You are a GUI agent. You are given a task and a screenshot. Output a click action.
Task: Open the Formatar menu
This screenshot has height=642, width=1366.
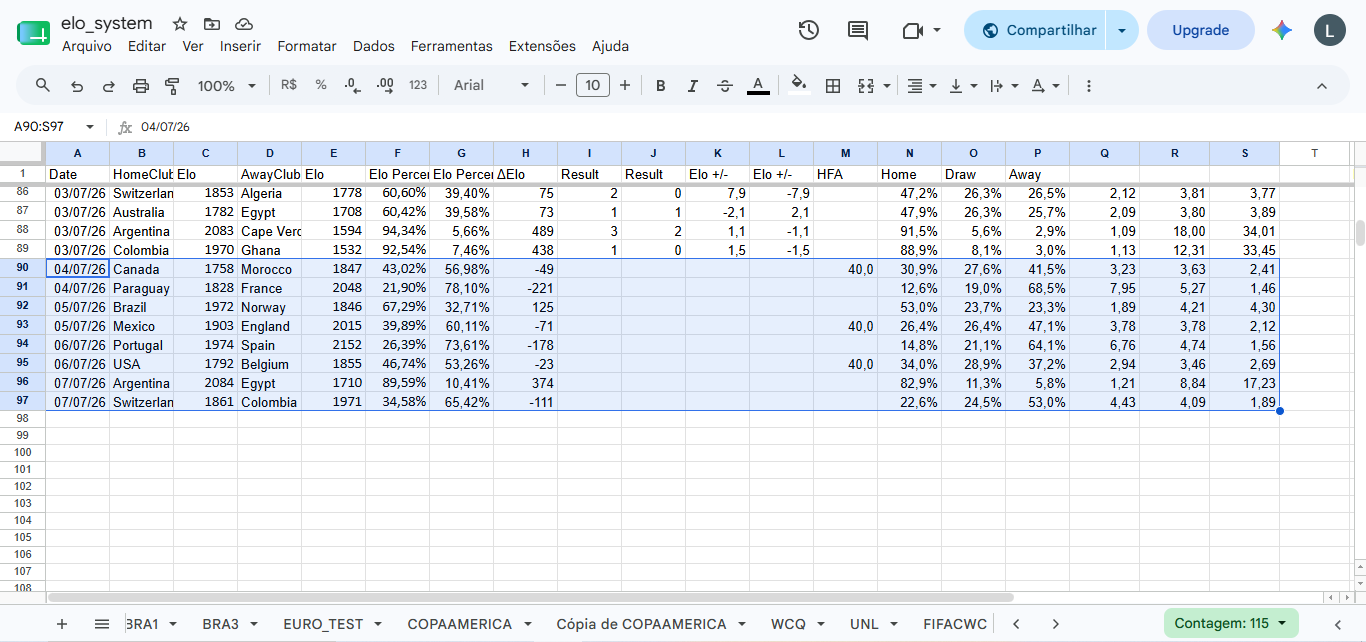[x=307, y=46]
